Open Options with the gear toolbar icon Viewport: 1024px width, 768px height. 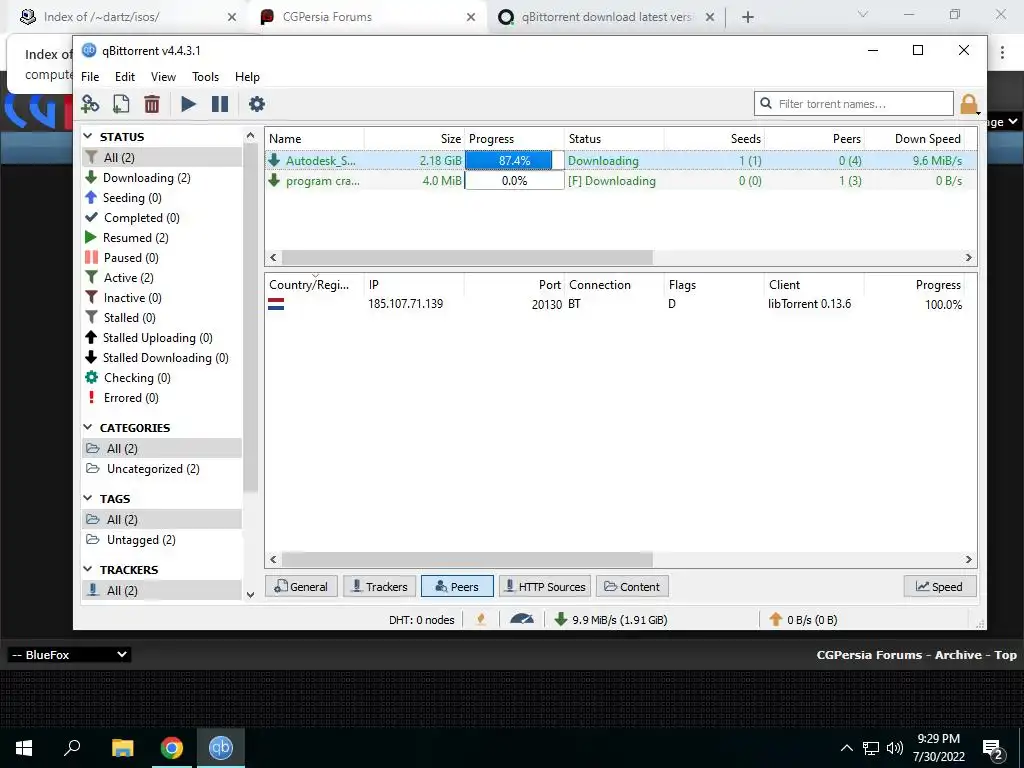(x=257, y=104)
